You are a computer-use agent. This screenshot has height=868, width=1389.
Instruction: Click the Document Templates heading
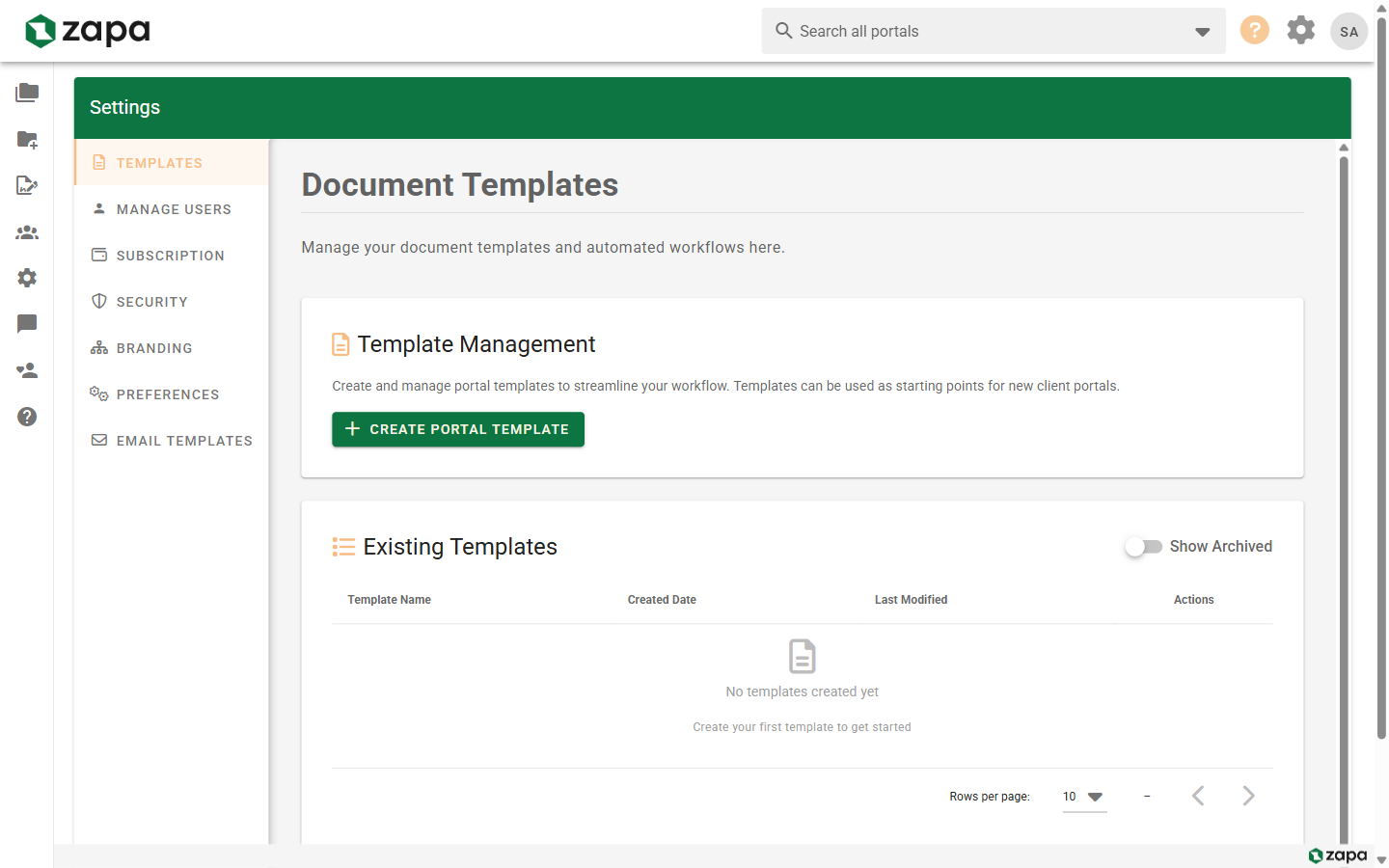[x=460, y=184]
